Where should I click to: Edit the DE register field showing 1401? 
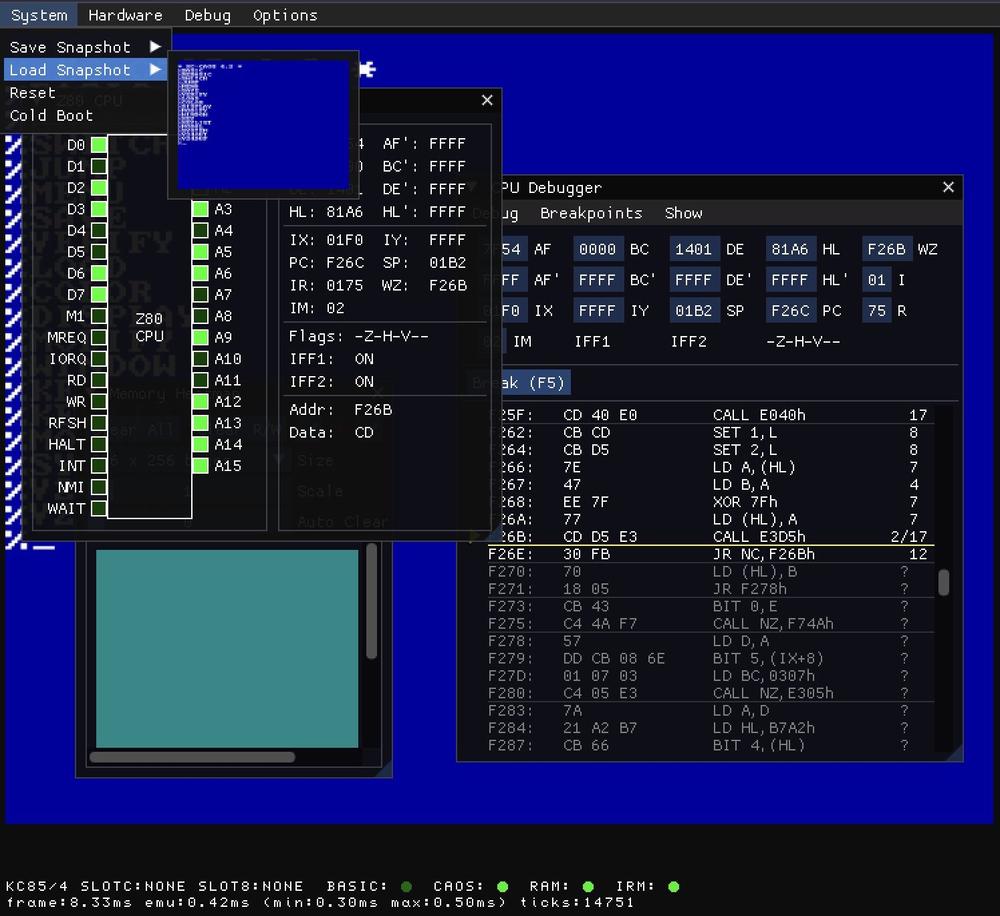pos(694,249)
